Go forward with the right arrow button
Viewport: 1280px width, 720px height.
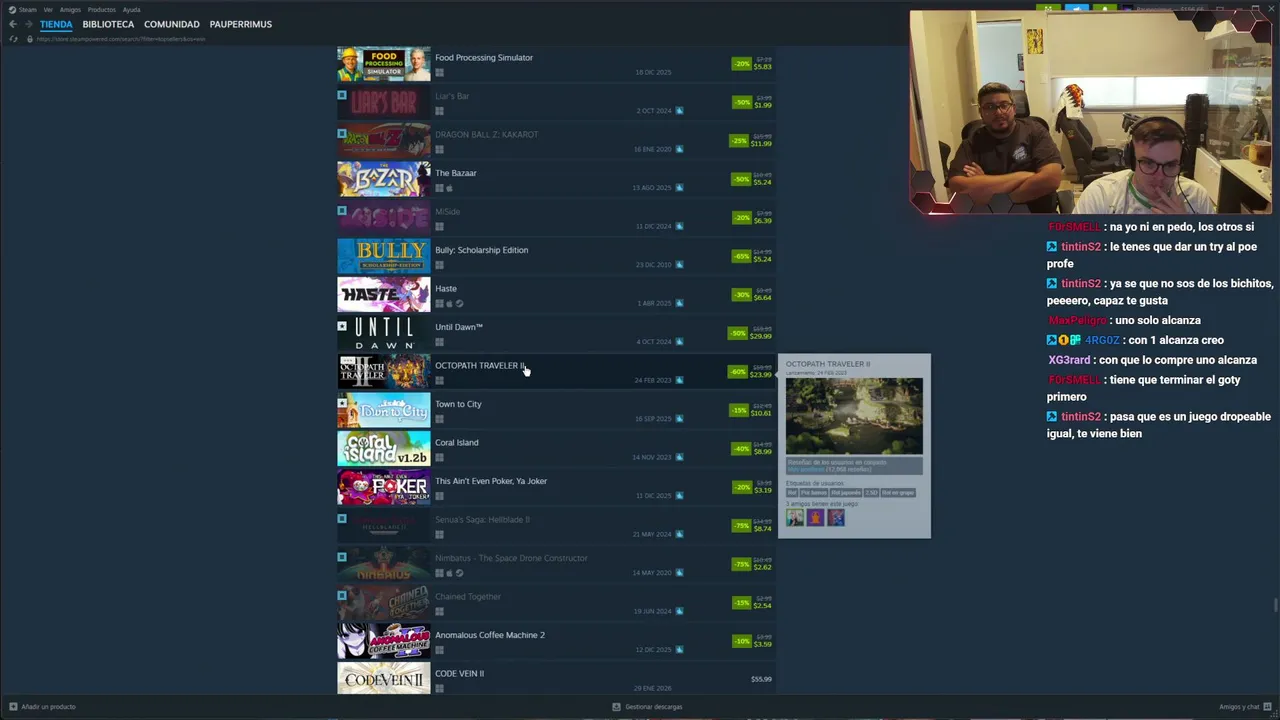click(28, 24)
